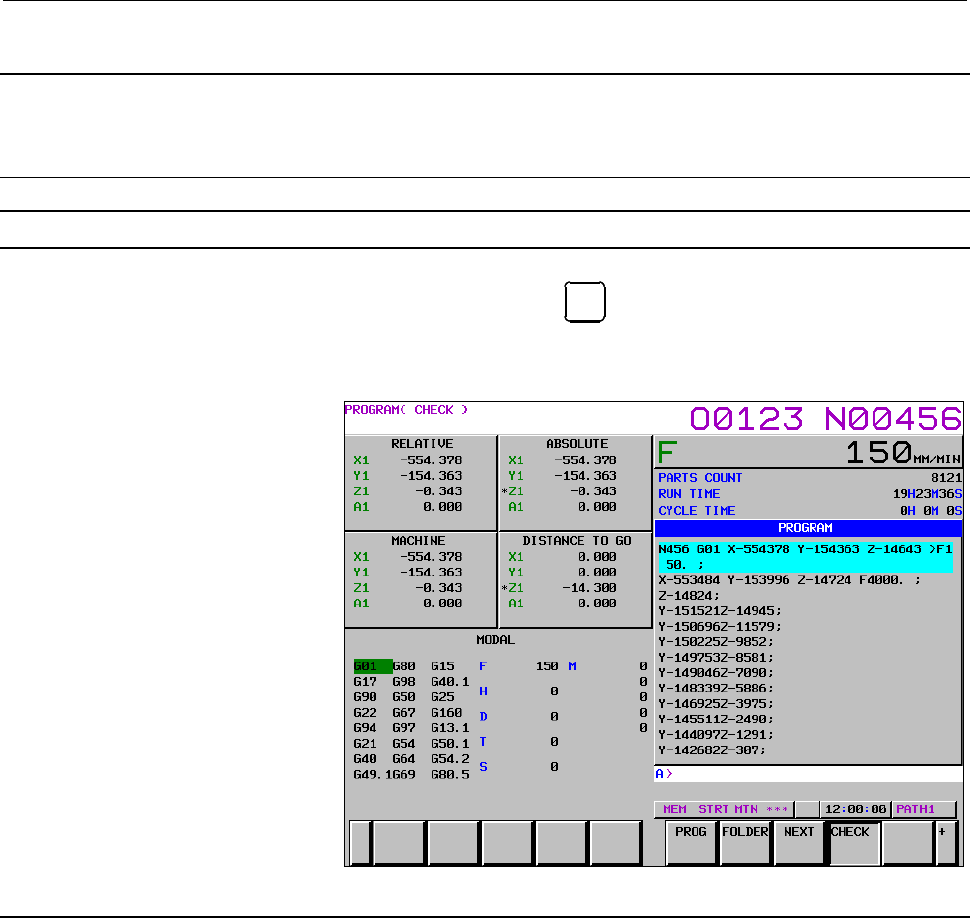970x918 pixels.
Task: Select program line Y-150696Z-11579;
Action: pyautogui.click(x=719, y=627)
